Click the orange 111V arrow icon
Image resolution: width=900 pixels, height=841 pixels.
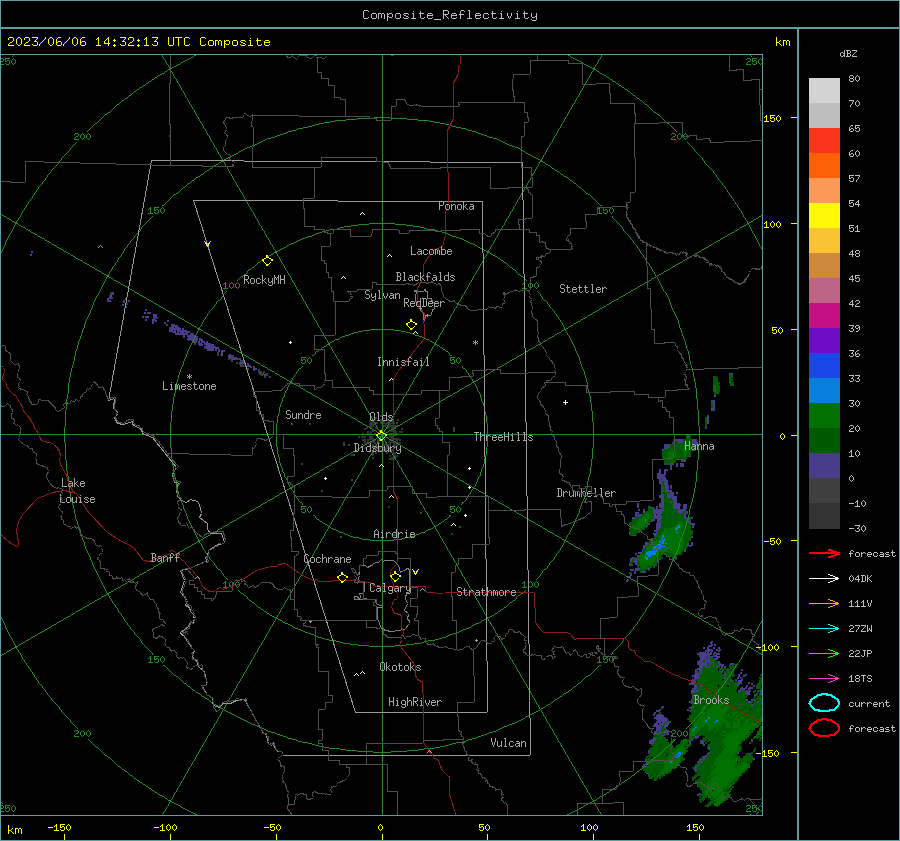(x=824, y=603)
